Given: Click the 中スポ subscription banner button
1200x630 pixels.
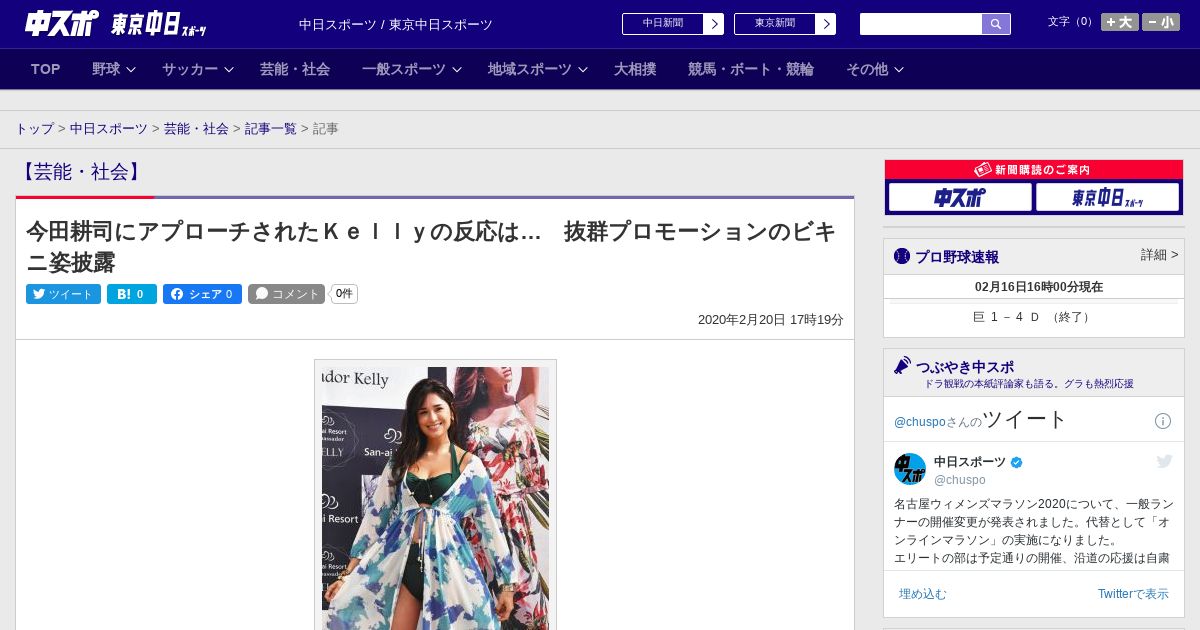Looking at the screenshot, I should pos(960,197).
